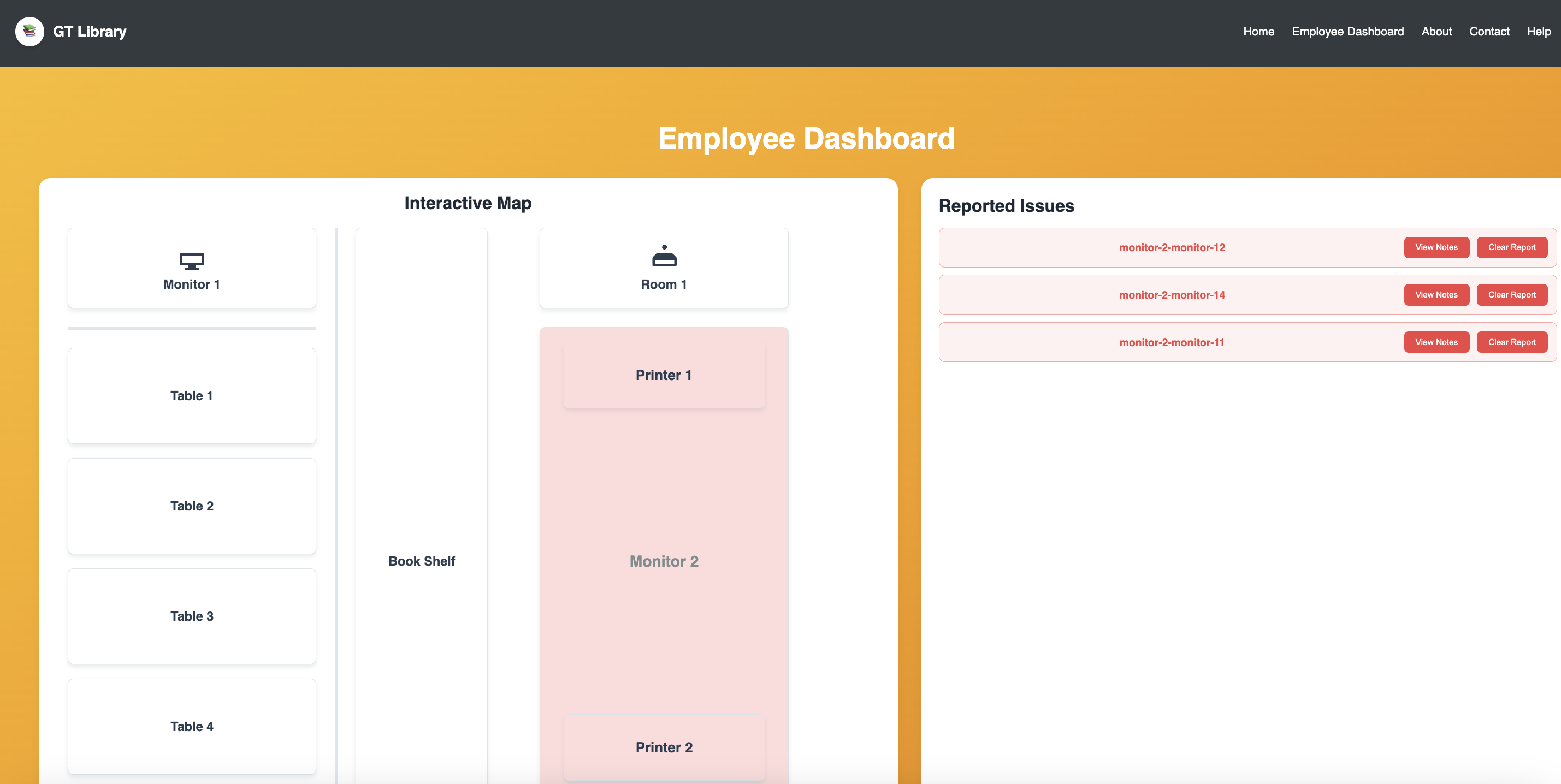Viewport: 1561px width, 784px height.
Task: Click the monitor icon above Monitor 1
Action: tap(192, 261)
